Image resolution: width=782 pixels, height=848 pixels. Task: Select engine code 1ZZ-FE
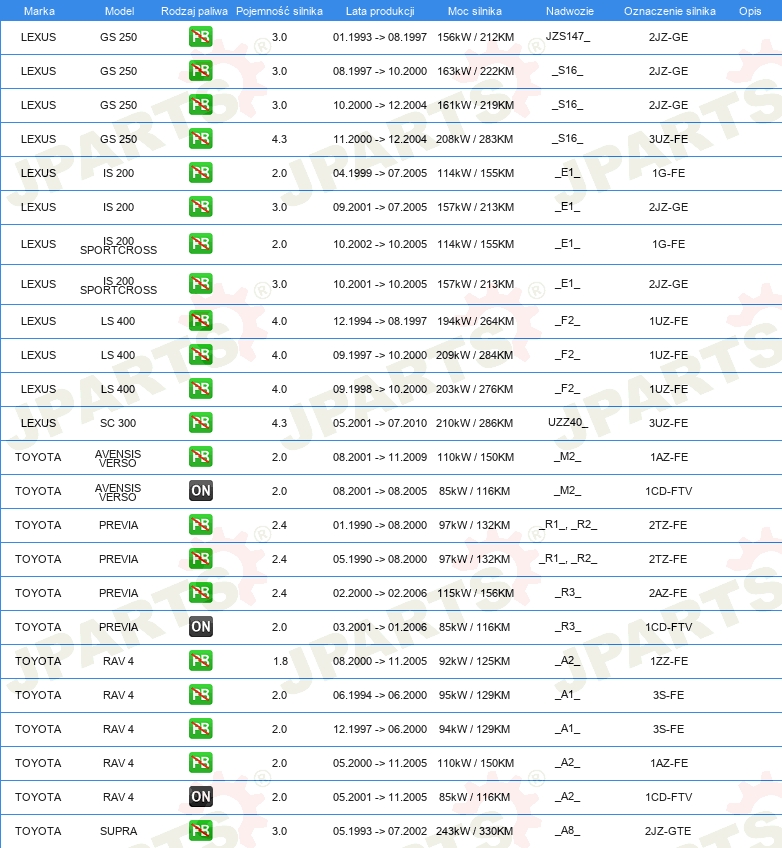click(x=669, y=661)
